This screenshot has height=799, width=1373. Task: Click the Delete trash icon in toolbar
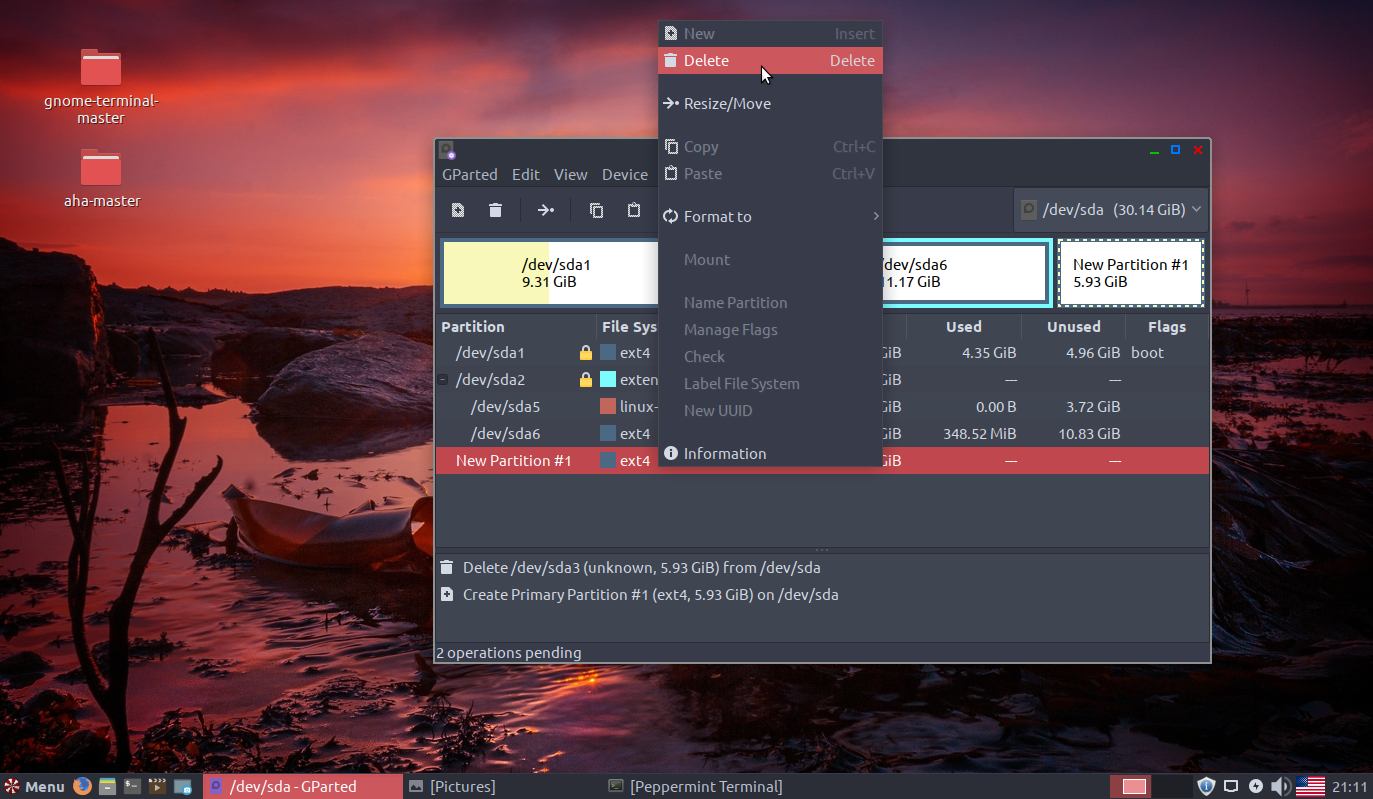click(x=495, y=210)
